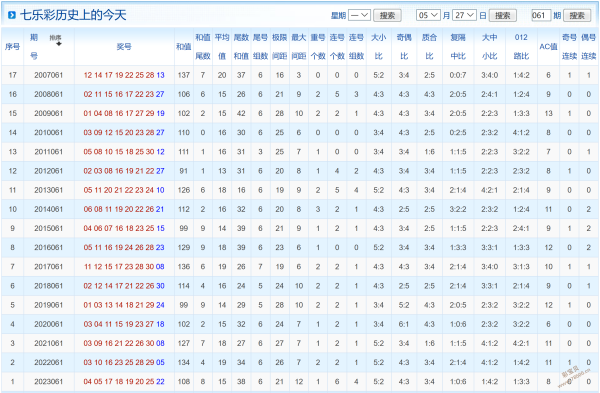Click the 012路比 column header
600x393 pixels.
[x=521, y=47]
